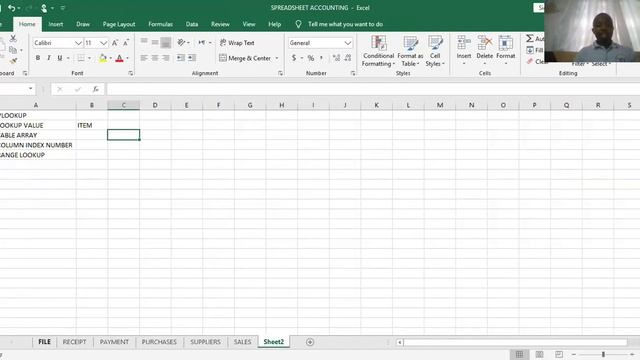
Task: Click the Undo arrow in the title bar
Action: pyautogui.click(x=11, y=8)
